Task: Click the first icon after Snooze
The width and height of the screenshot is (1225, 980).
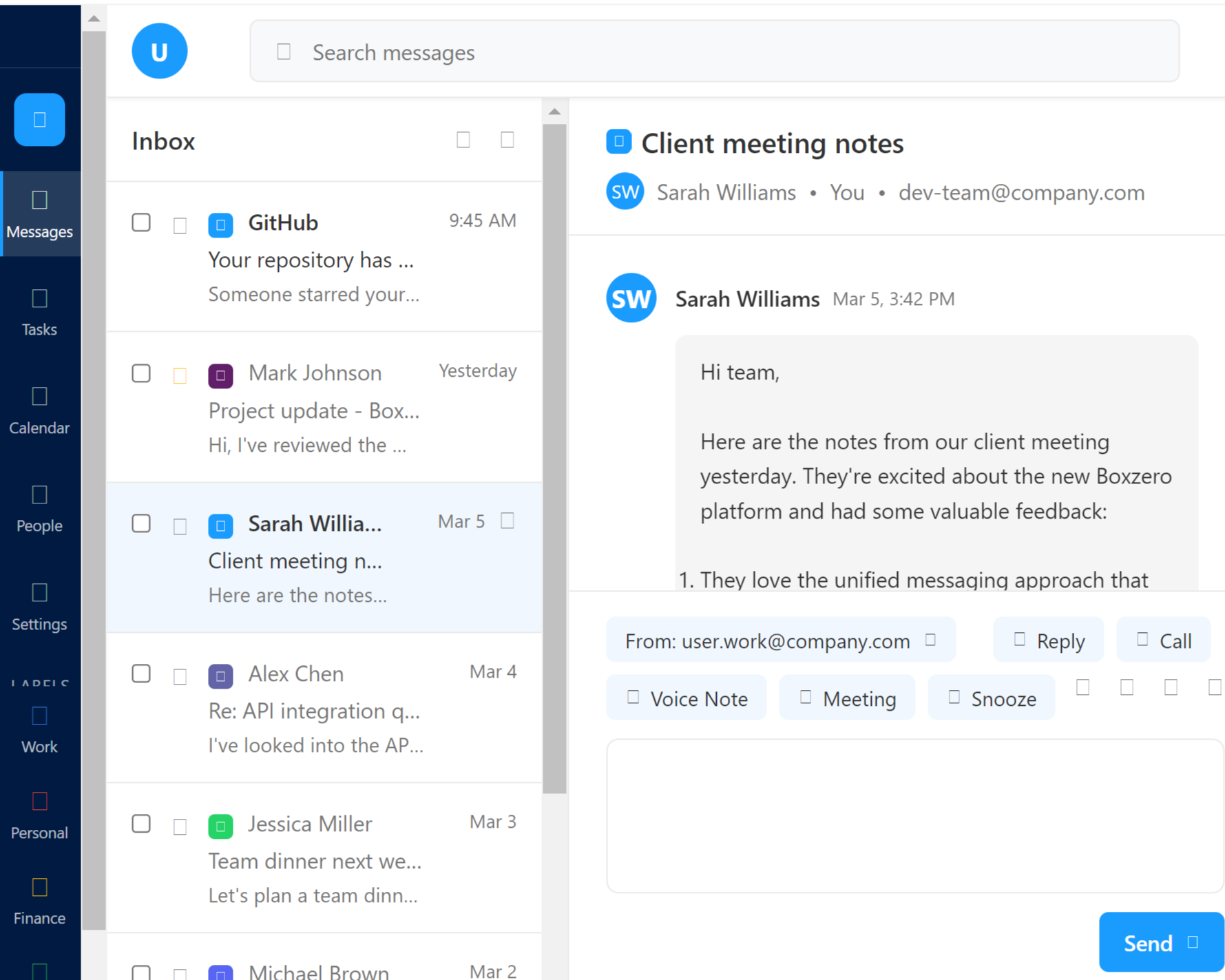Action: pos(1083,687)
